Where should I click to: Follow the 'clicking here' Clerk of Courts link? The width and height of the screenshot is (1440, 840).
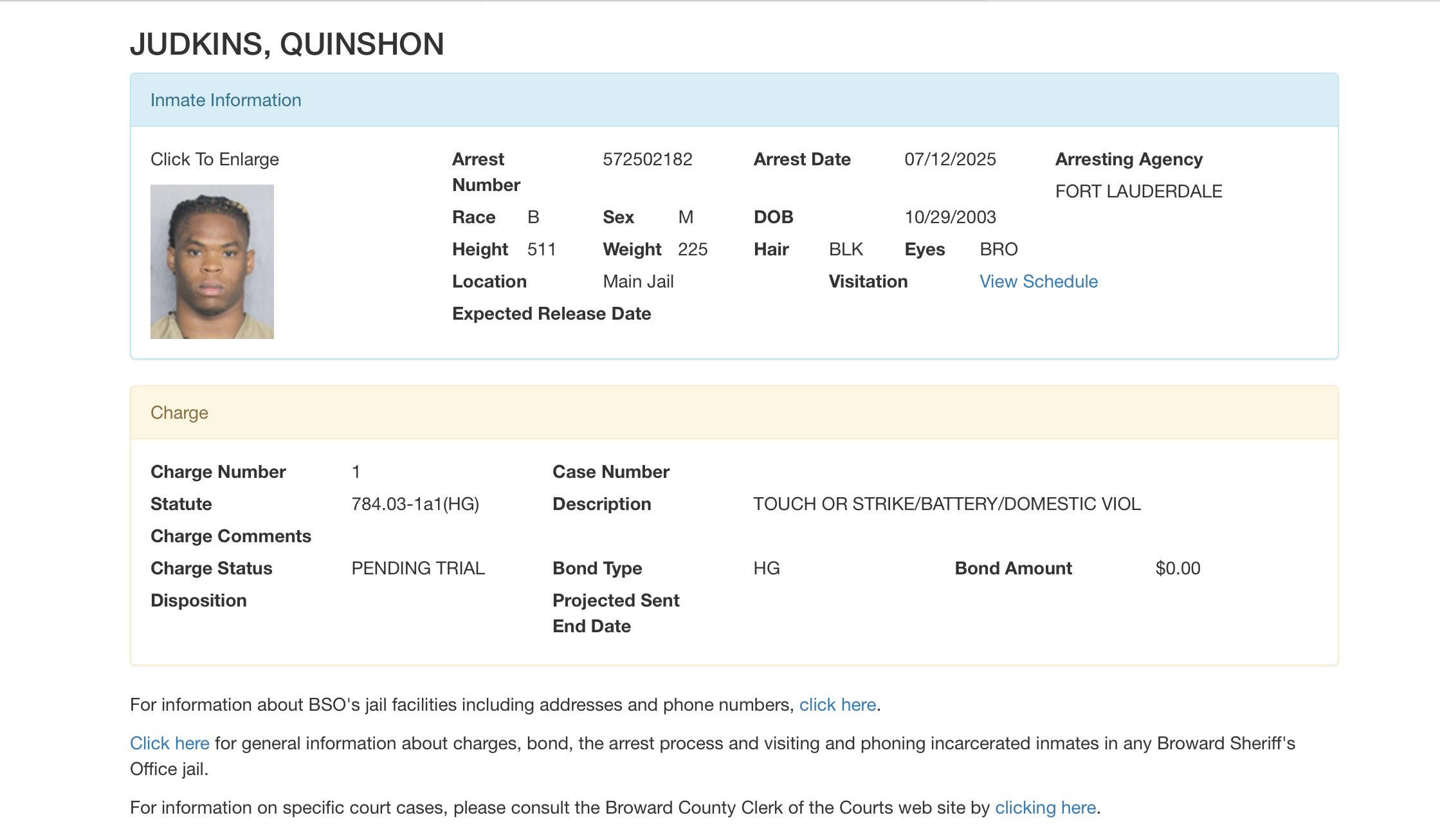pos(1044,808)
